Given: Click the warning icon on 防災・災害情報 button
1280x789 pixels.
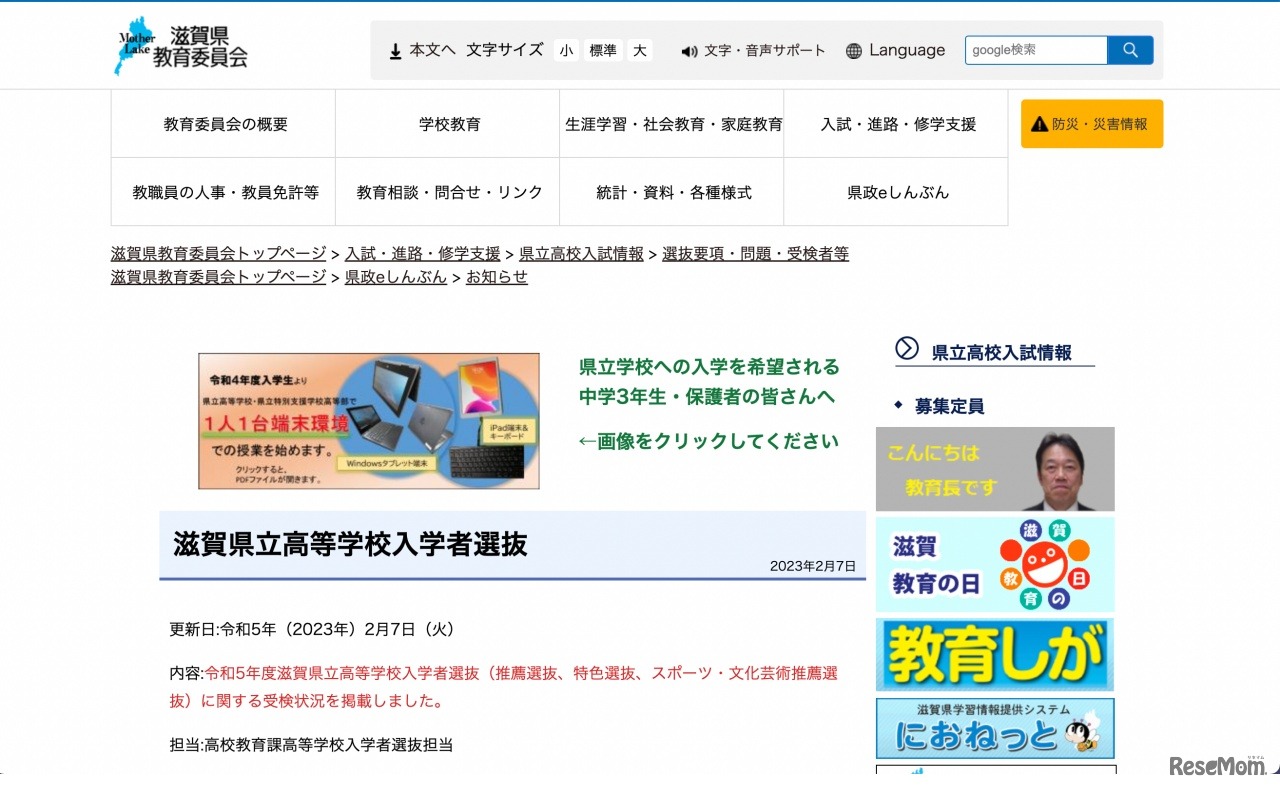Looking at the screenshot, I should [x=1041, y=124].
